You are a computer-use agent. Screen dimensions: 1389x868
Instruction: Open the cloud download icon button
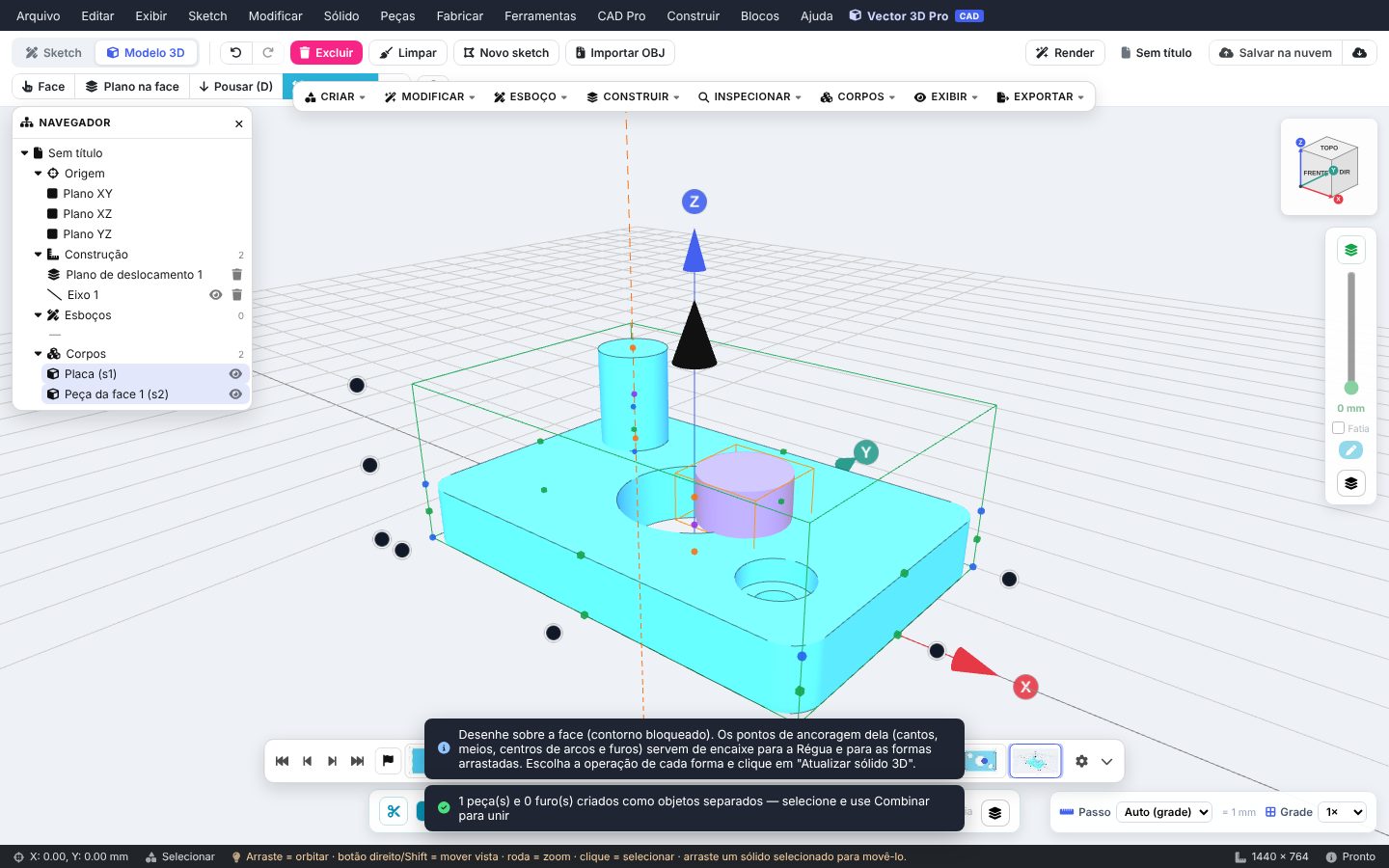point(1359,53)
